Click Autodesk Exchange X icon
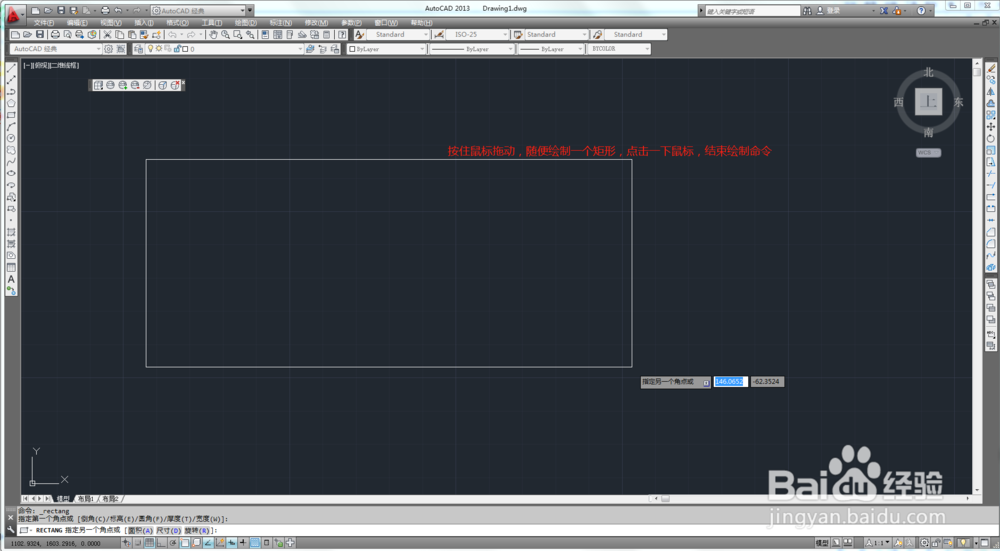 pos(884,10)
